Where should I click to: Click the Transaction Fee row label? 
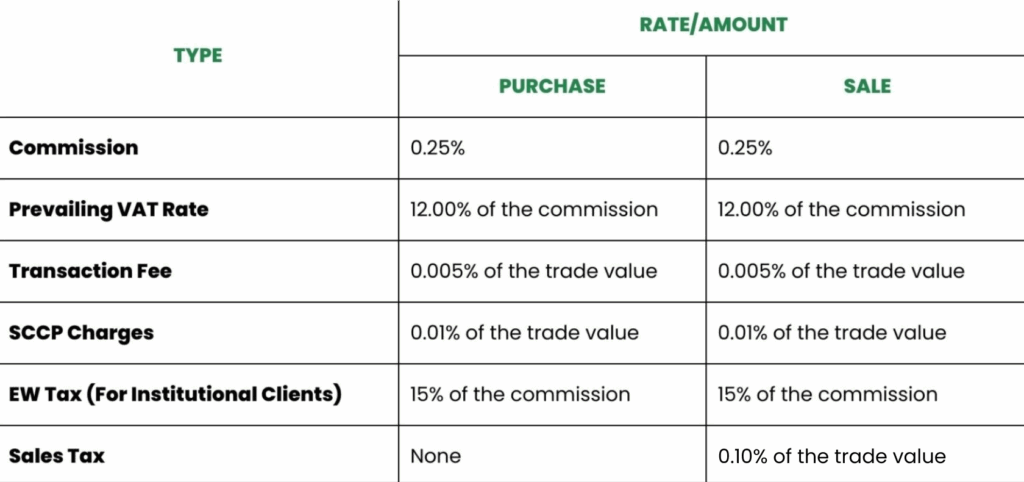point(91,271)
